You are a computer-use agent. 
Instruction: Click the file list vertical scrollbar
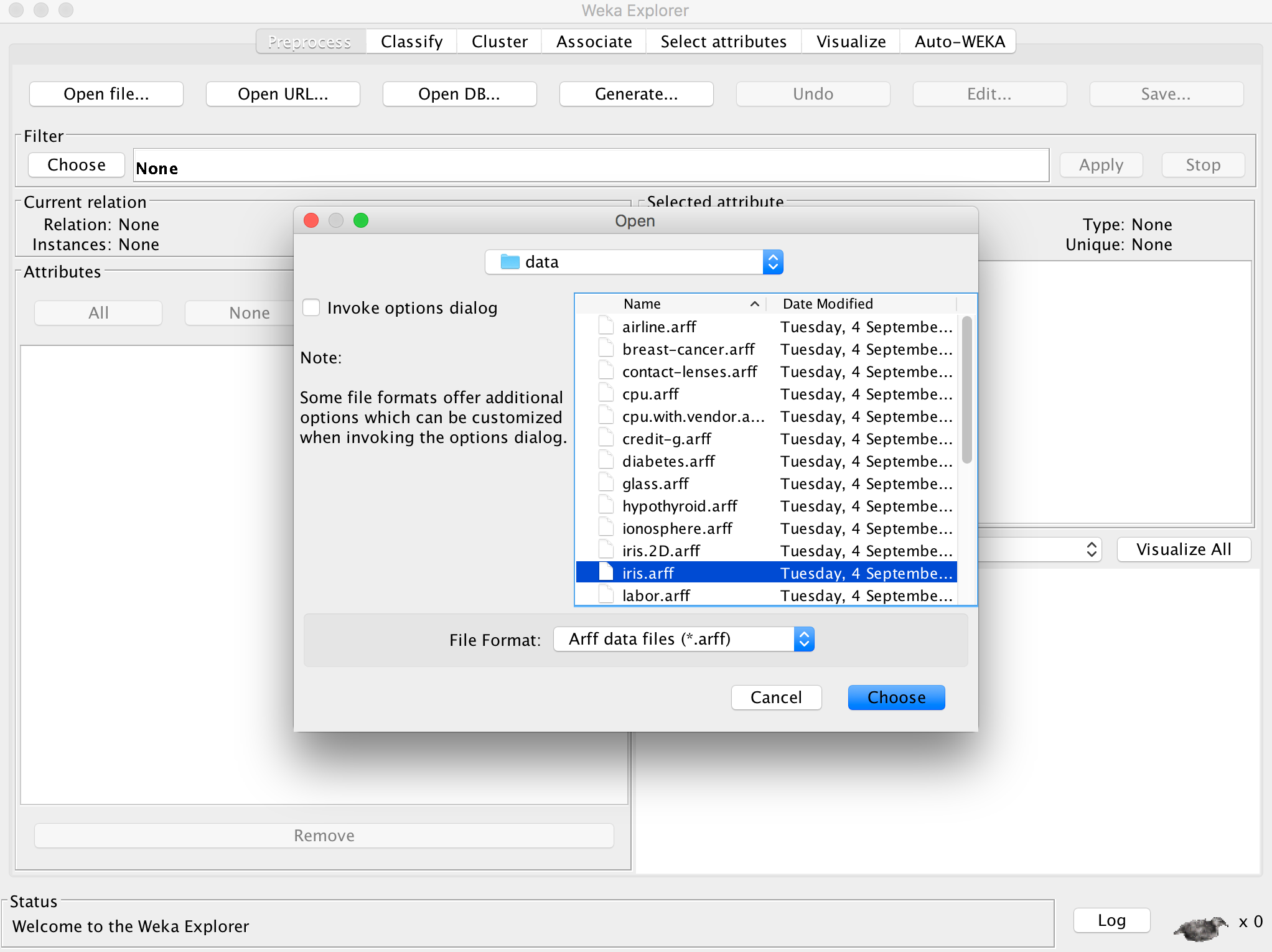pyautogui.click(x=966, y=390)
